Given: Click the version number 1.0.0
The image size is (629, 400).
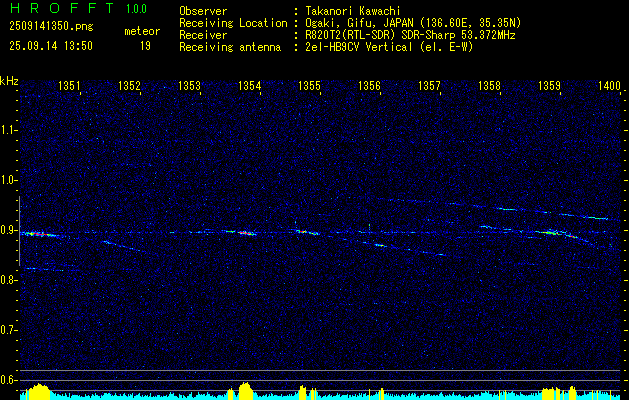Looking at the screenshot, I should click(136, 9).
